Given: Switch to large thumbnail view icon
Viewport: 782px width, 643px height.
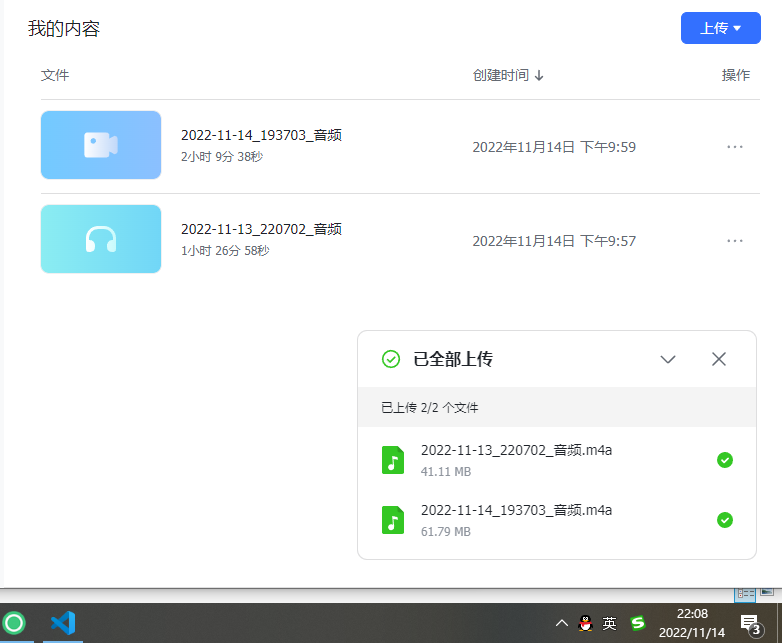Looking at the screenshot, I should 767,592.
